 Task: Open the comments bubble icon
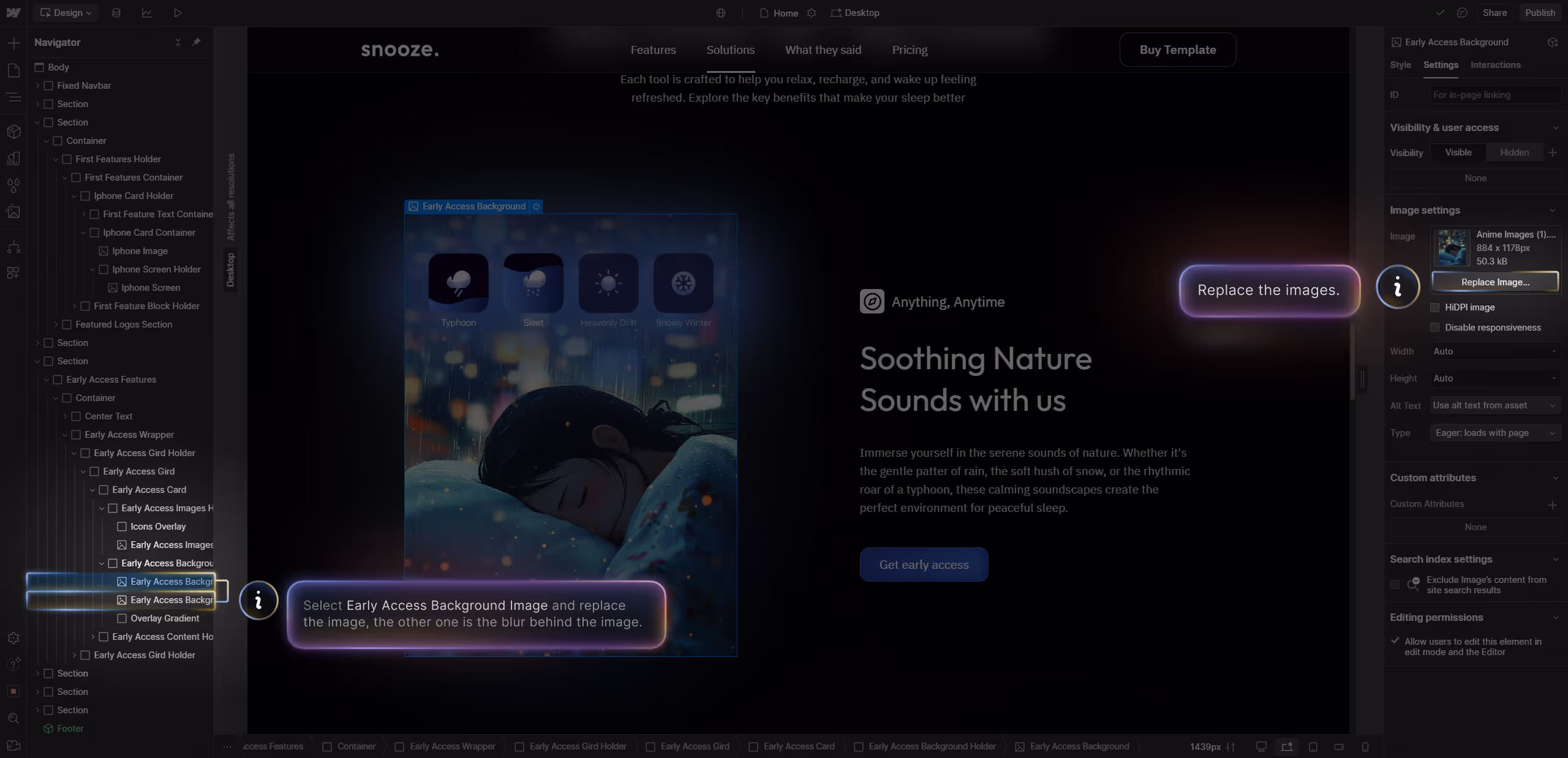[1462, 13]
